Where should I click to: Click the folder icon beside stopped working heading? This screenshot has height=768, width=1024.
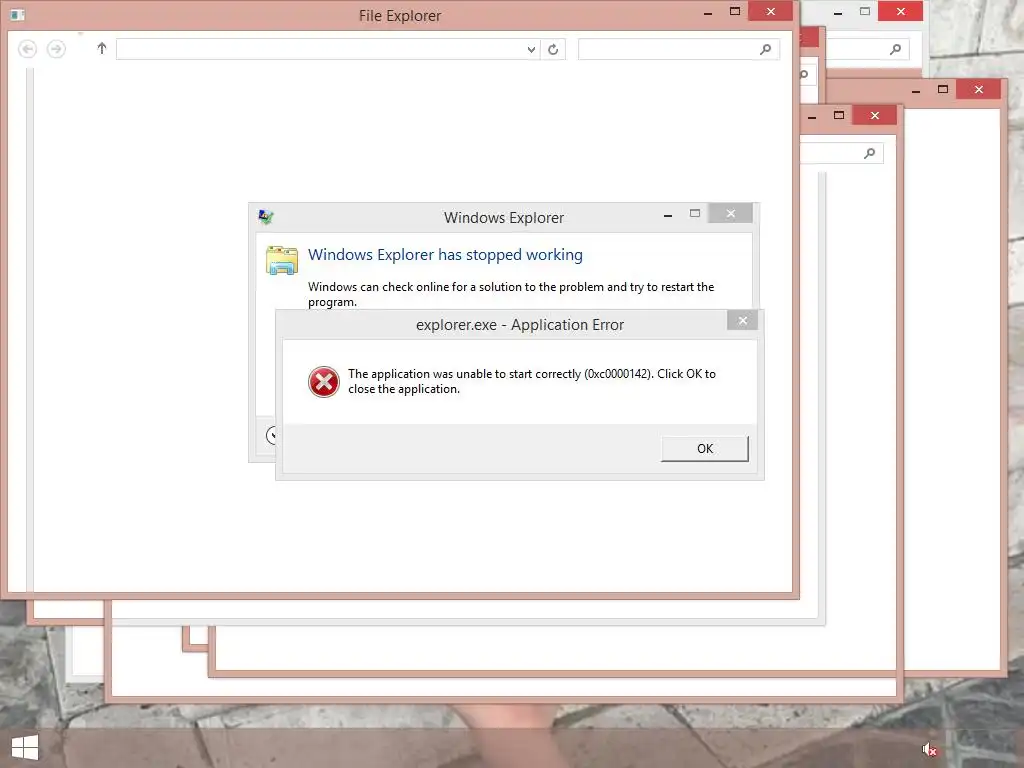click(x=282, y=260)
